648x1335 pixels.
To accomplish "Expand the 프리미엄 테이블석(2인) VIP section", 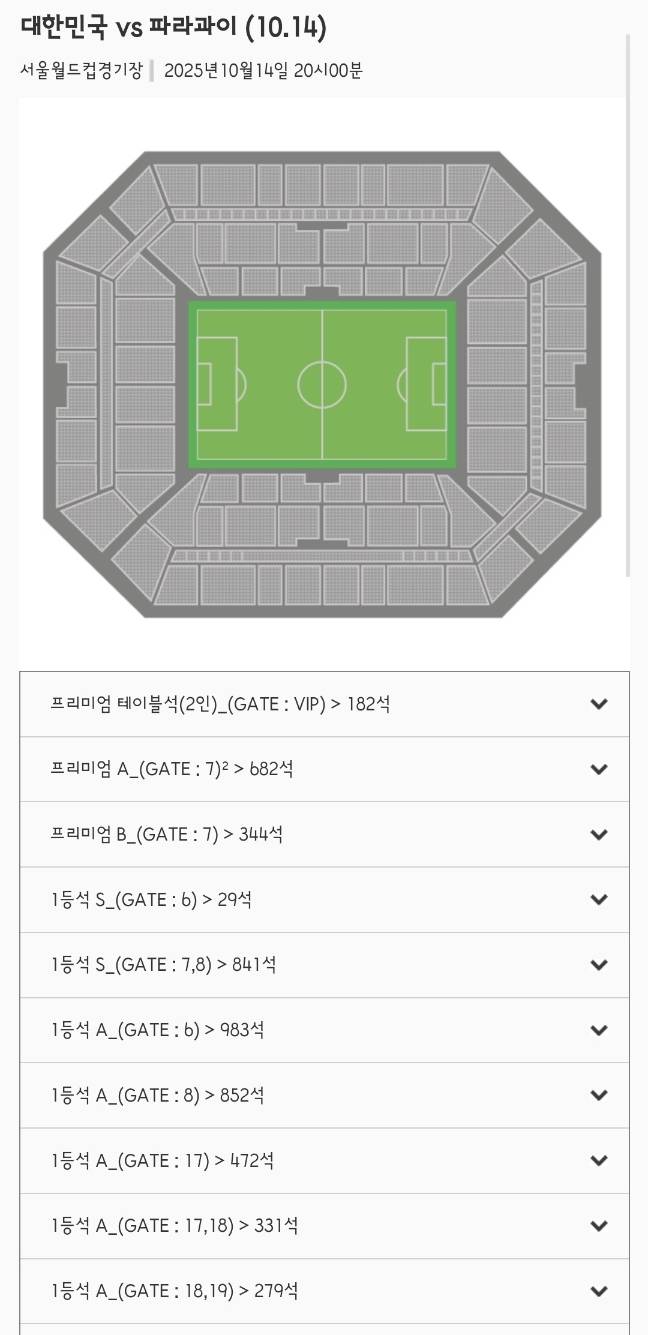I will pos(598,704).
